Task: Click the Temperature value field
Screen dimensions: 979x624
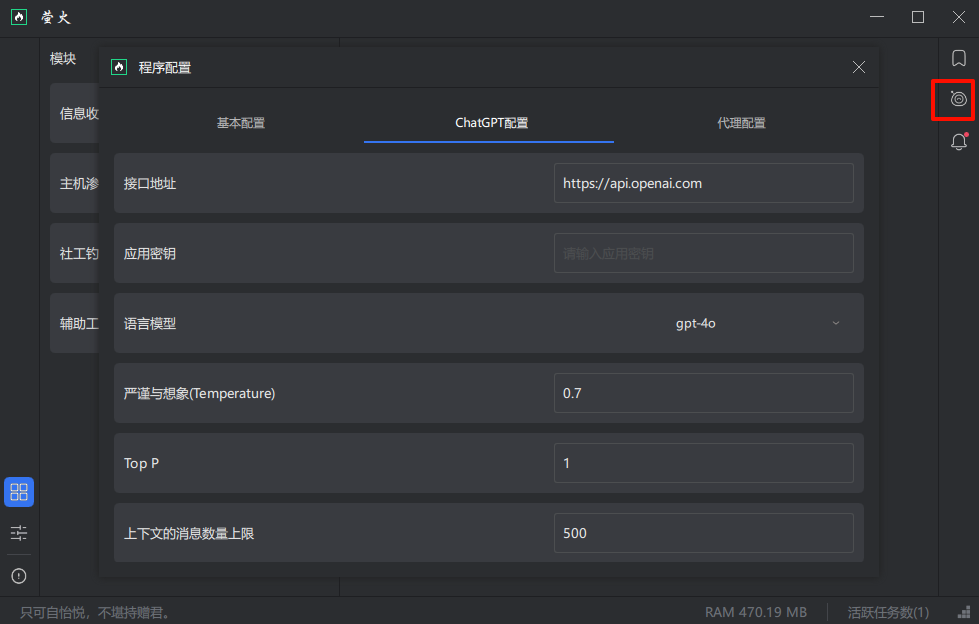Action: pos(703,393)
